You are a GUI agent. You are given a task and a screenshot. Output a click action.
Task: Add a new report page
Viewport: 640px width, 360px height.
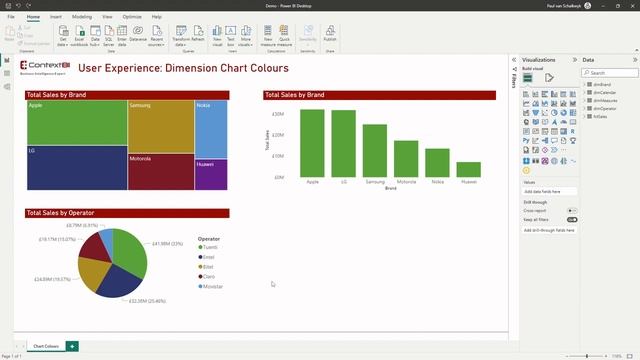tap(72, 346)
